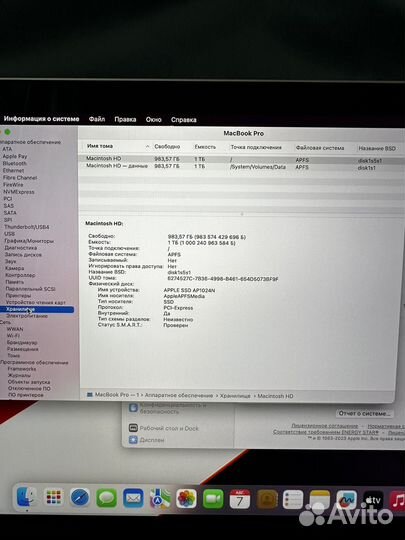Select Apple Pay in sidebar
Image resolution: width=405 pixels, height=540 pixels.
point(15,156)
